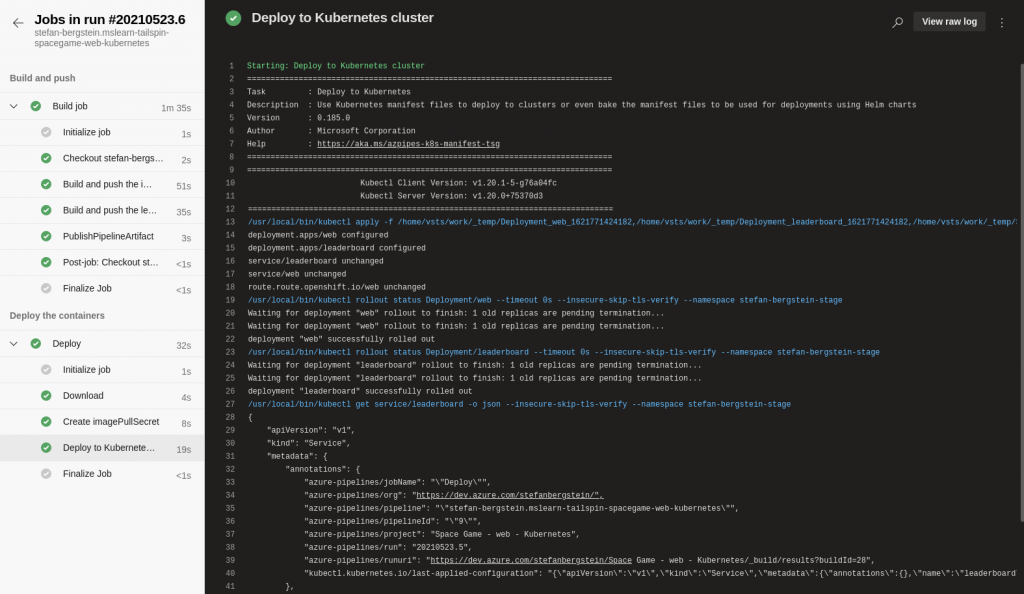Click green check beside Post-job: Checkout
The image size is (1024, 594).
[x=46, y=262]
